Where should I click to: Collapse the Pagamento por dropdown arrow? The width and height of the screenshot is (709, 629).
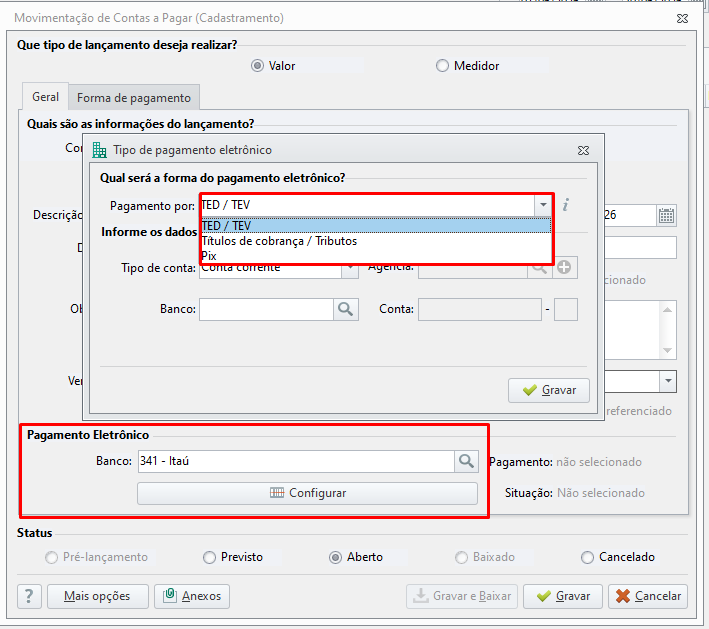click(x=543, y=205)
